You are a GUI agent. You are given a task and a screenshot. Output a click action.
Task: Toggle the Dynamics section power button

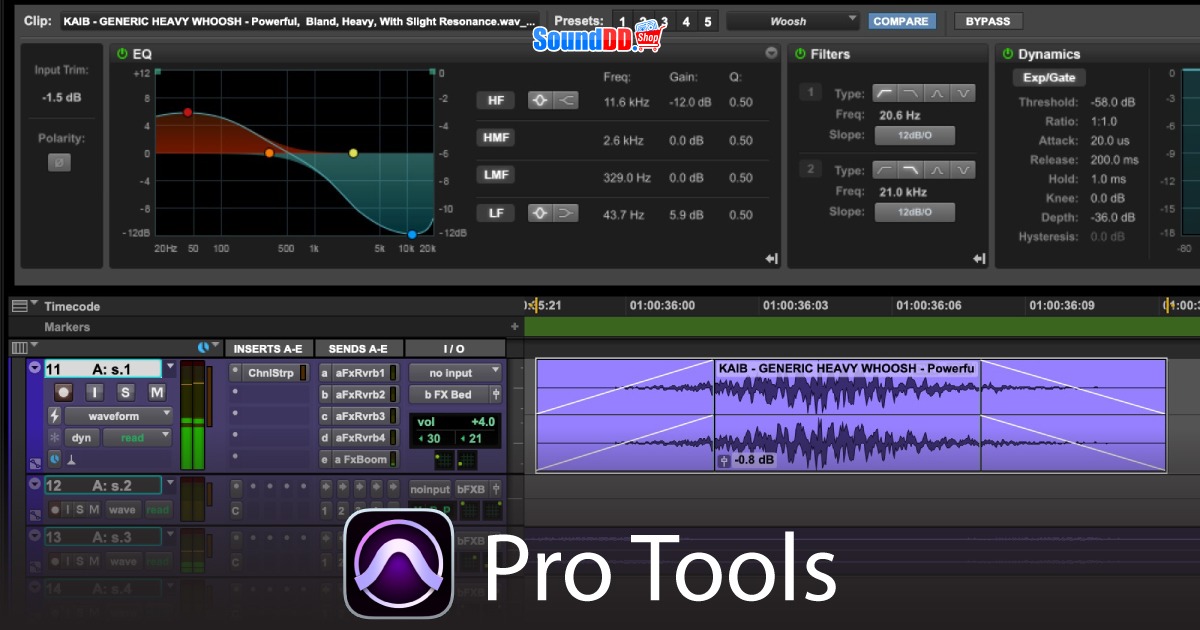(x=1009, y=53)
